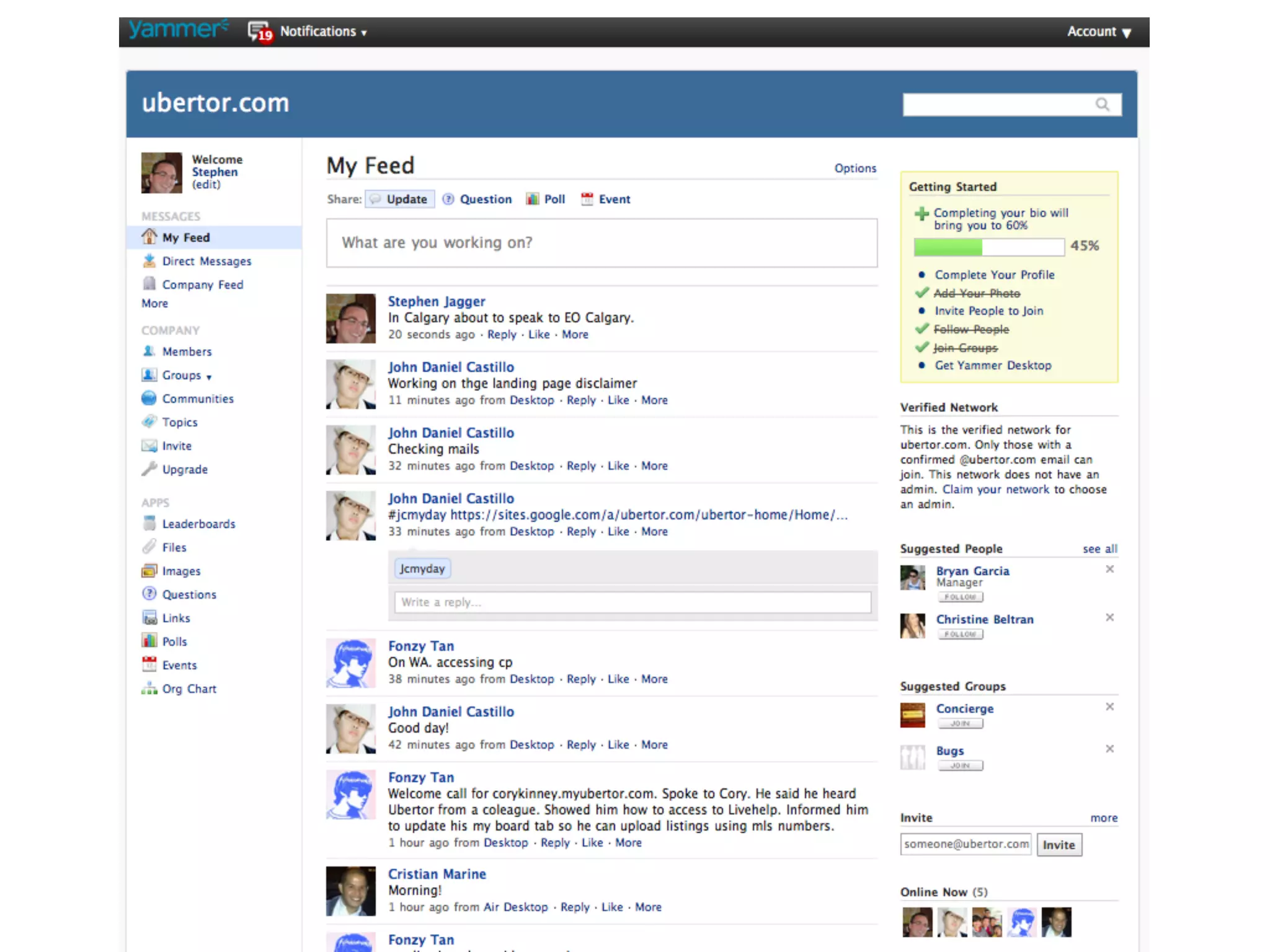Open the Org Chart app
This screenshot has width=1270, height=952.
(x=189, y=689)
